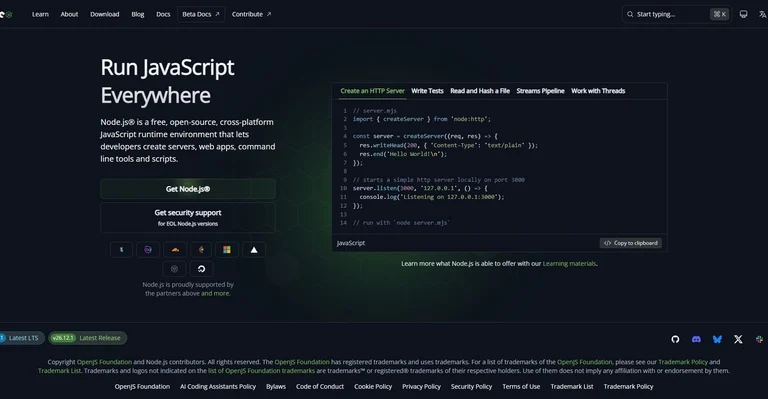Click the '// run with `node server.mjs`' comment
This screenshot has width=768, height=399.
pyautogui.click(x=401, y=223)
